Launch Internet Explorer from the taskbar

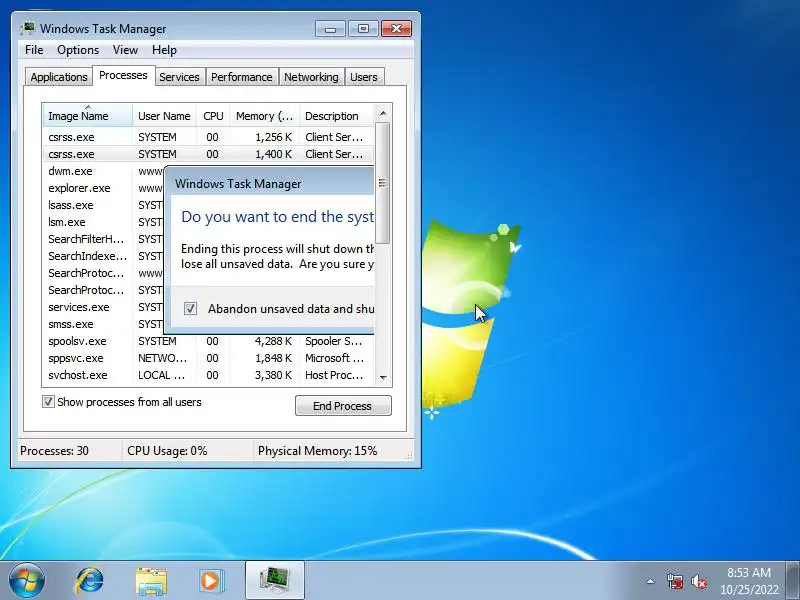(x=89, y=581)
